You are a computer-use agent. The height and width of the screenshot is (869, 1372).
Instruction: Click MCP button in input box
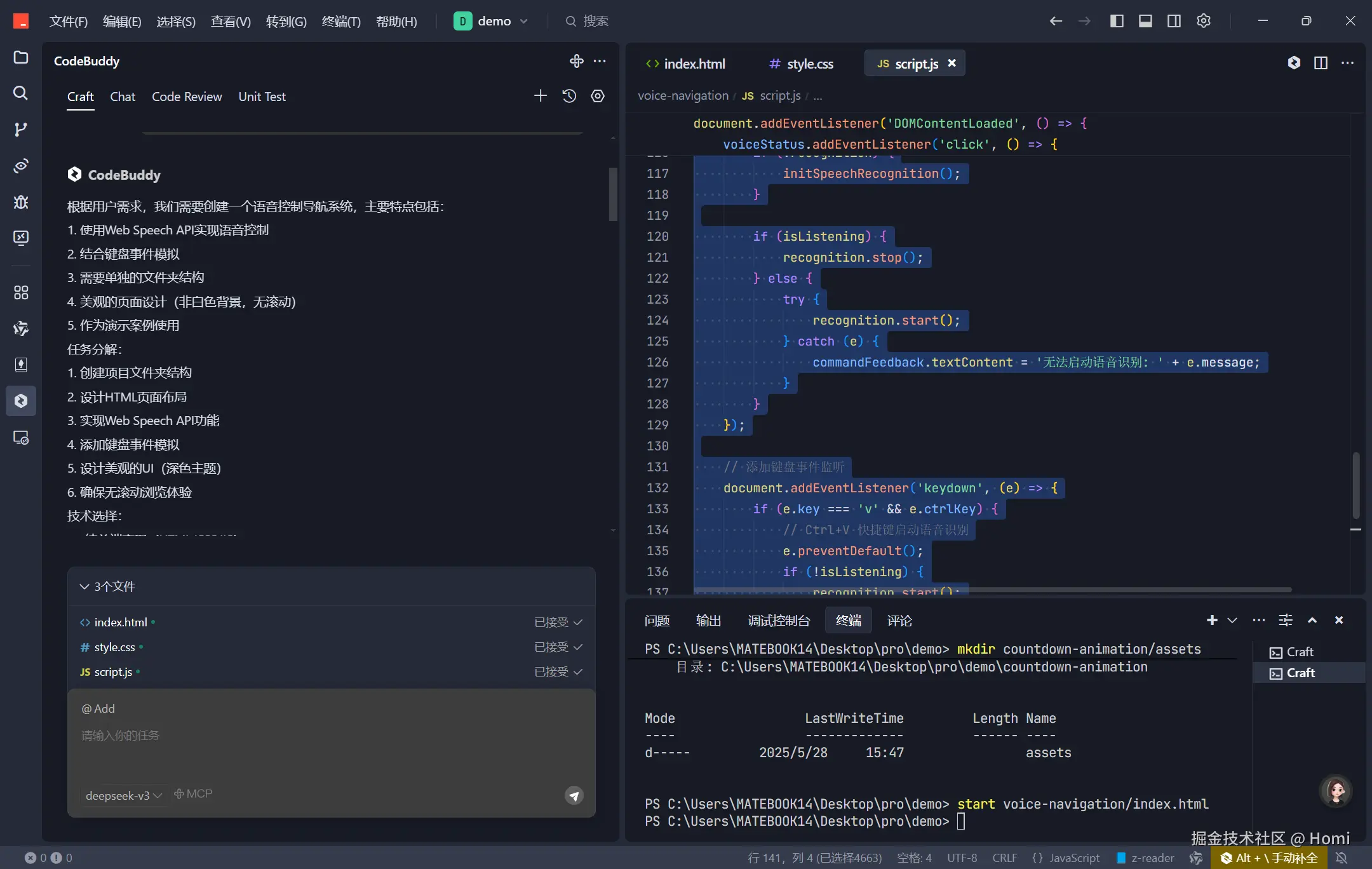point(194,794)
